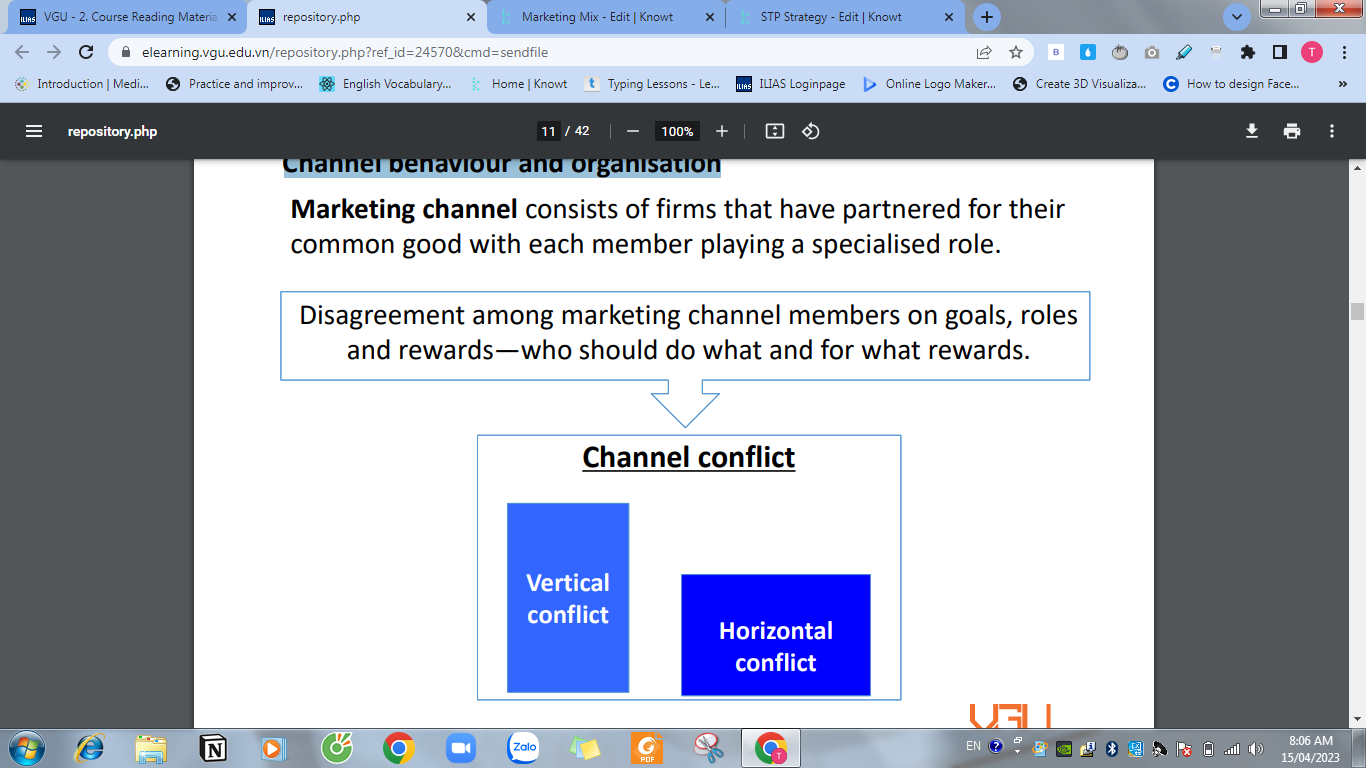This screenshot has height=768, width=1366.
Task: Open PDF viewer more actions menu
Action: 1332,131
